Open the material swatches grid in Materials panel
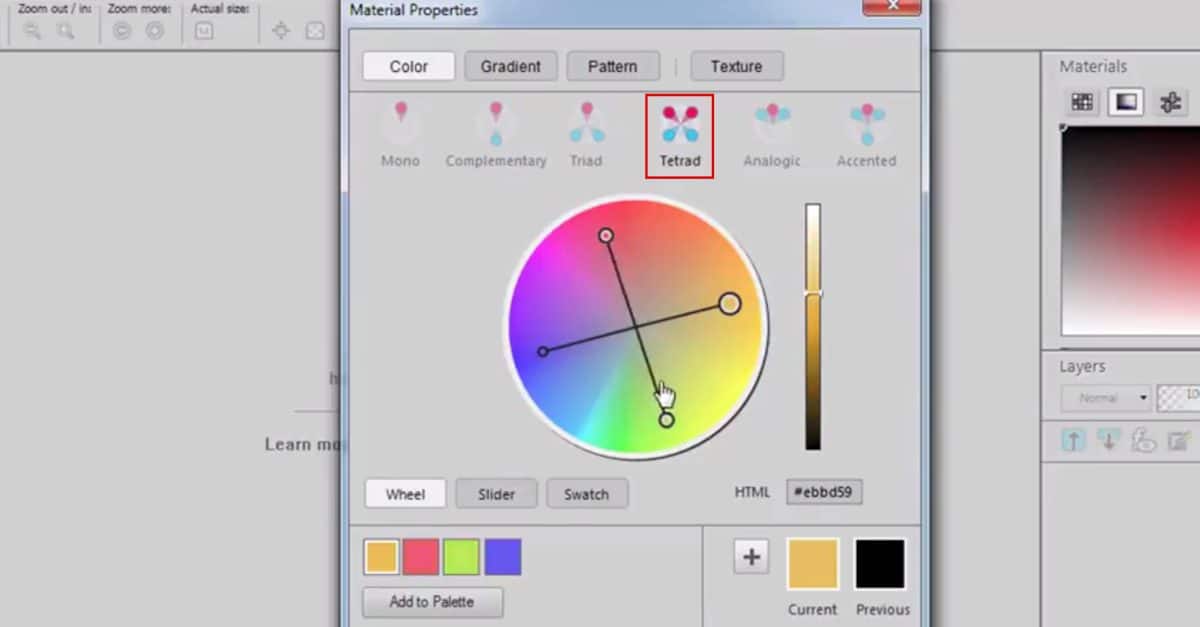The image size is (1200, 627). 1081,101
